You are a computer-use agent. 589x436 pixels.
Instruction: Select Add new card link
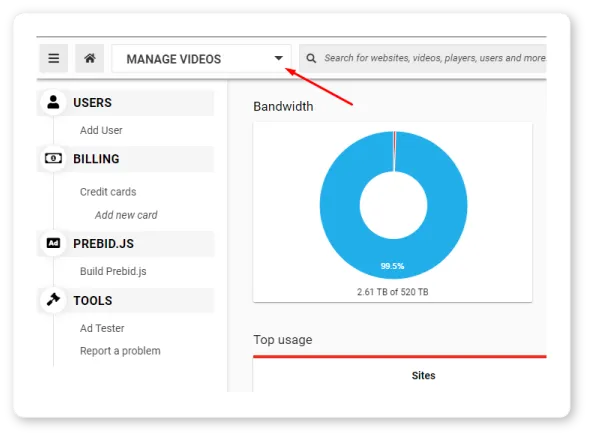tap(126, 215)
